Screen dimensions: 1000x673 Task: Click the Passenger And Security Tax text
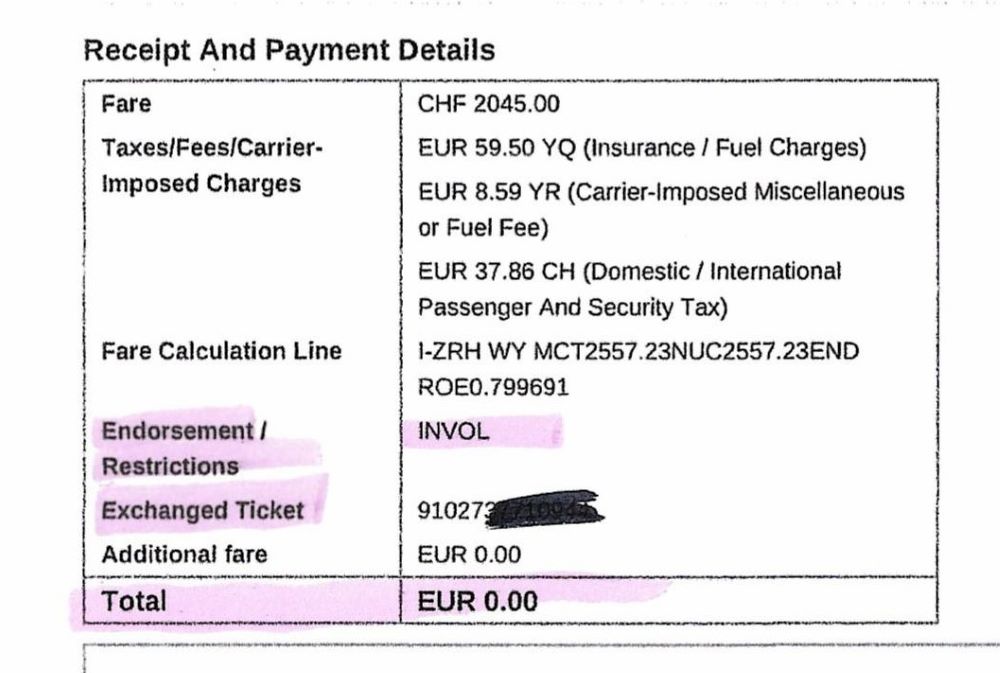click(573, 306)
